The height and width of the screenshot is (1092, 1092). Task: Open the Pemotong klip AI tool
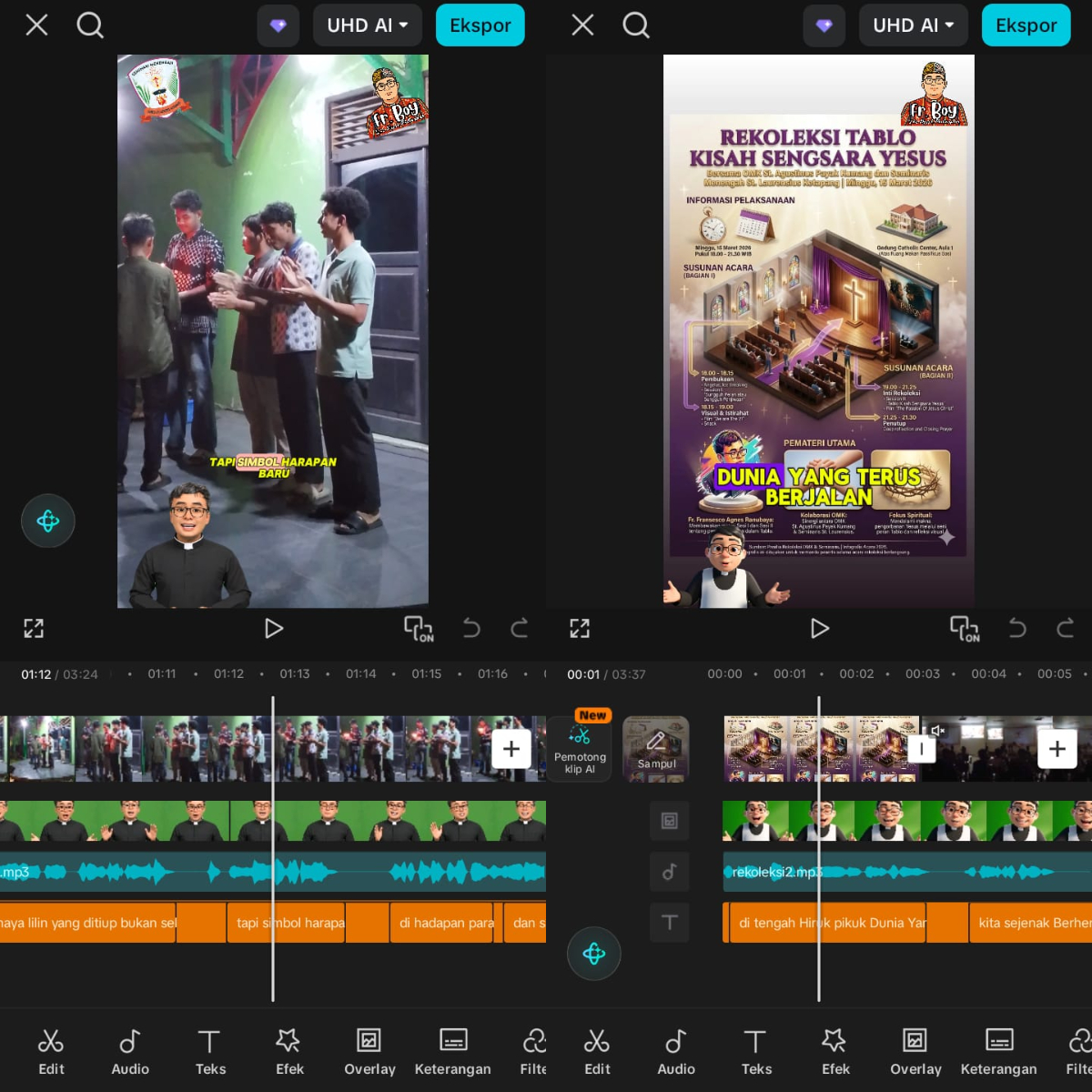[580, 748]
